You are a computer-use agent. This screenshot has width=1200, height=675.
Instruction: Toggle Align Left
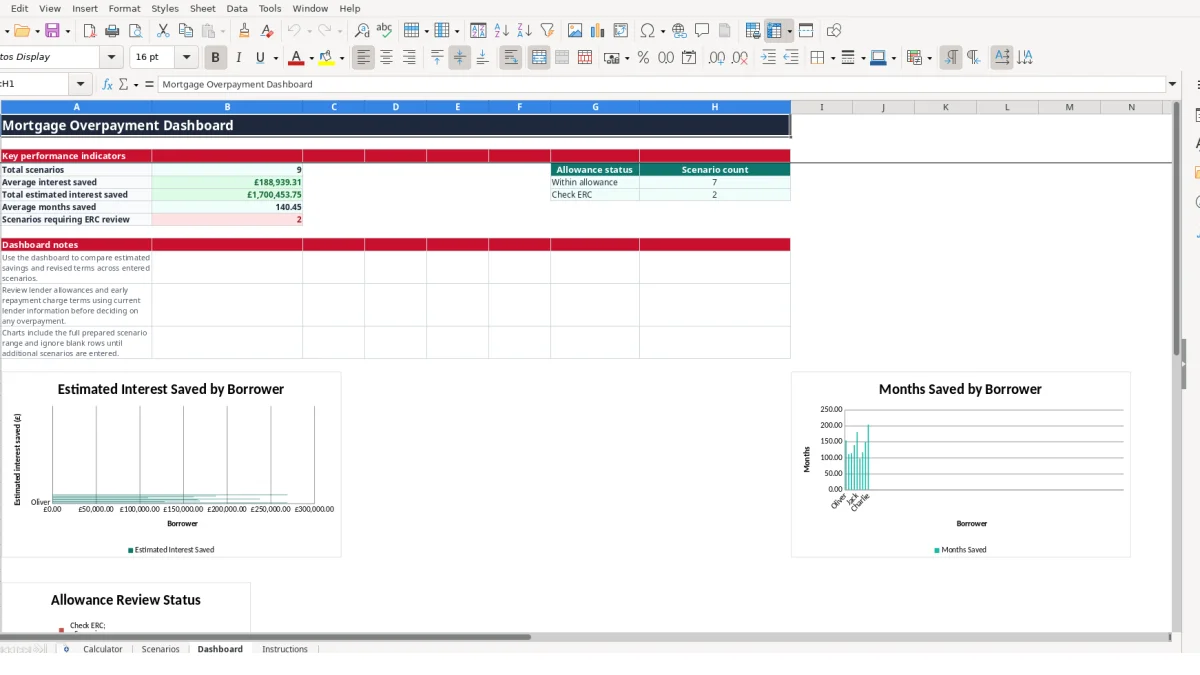(x=363, y=58)
